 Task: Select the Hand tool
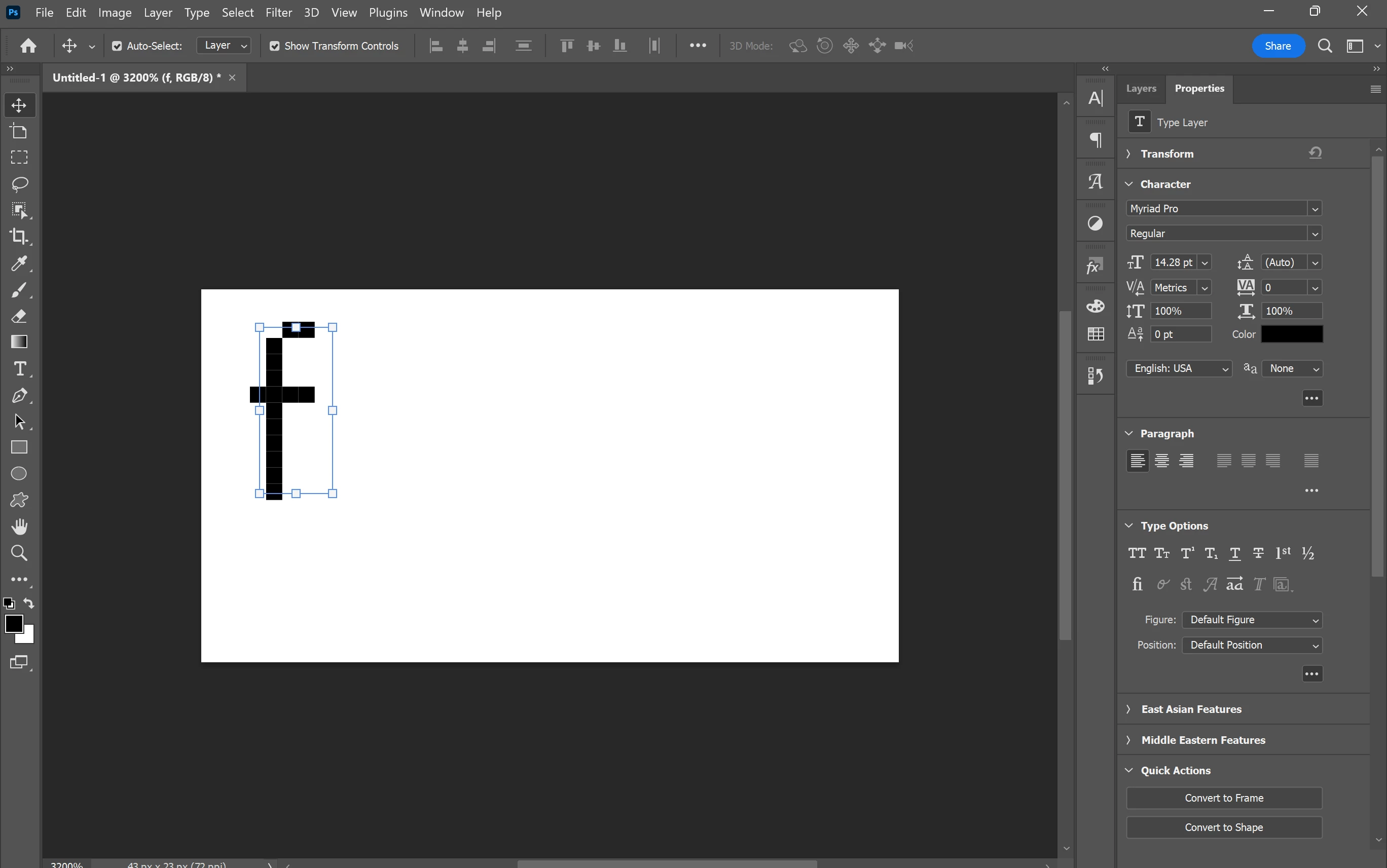tap(20, 526)
